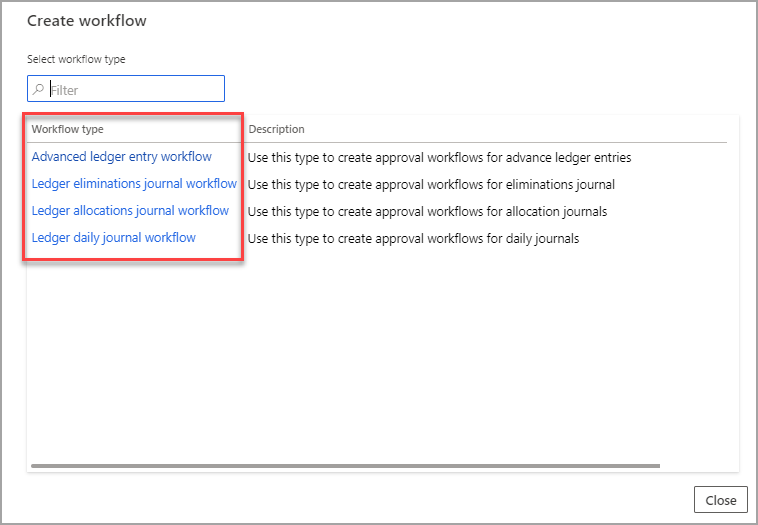Click the Create workflow dialog title
The image size is (758, 525).
(87, 21)
